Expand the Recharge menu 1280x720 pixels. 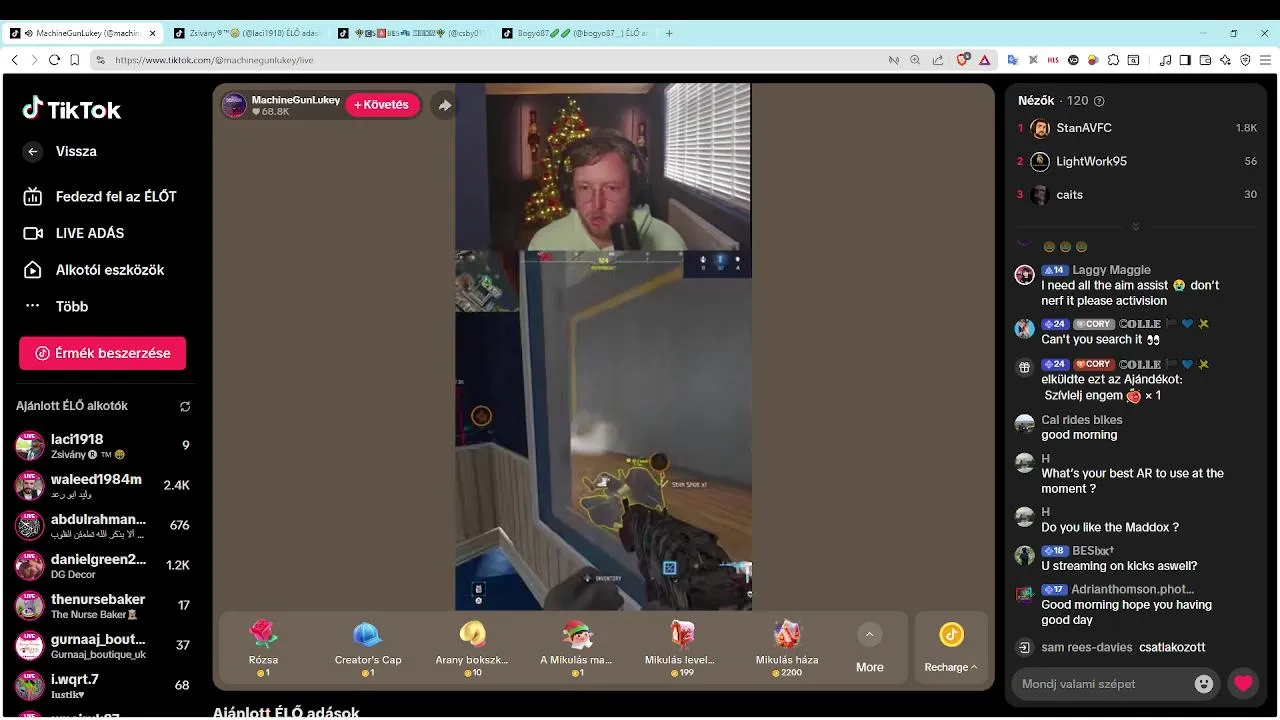951,648
